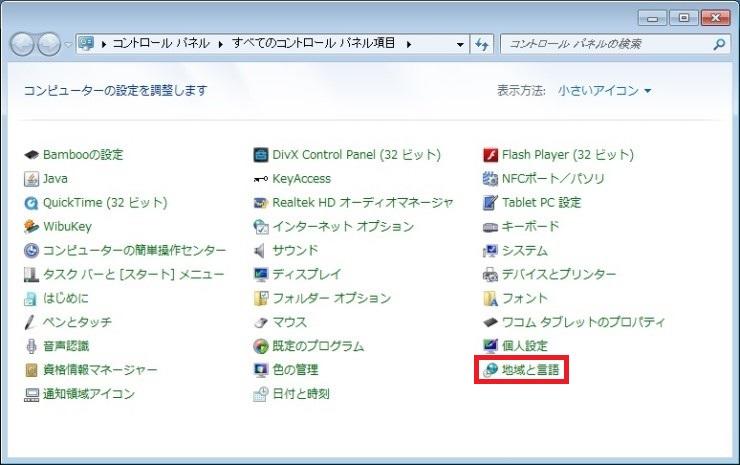Screen dimensions: 740x465
Task: Click the コンピューターの設定を調整します heading
Action: pyautogui.click(x=116, y=91)
